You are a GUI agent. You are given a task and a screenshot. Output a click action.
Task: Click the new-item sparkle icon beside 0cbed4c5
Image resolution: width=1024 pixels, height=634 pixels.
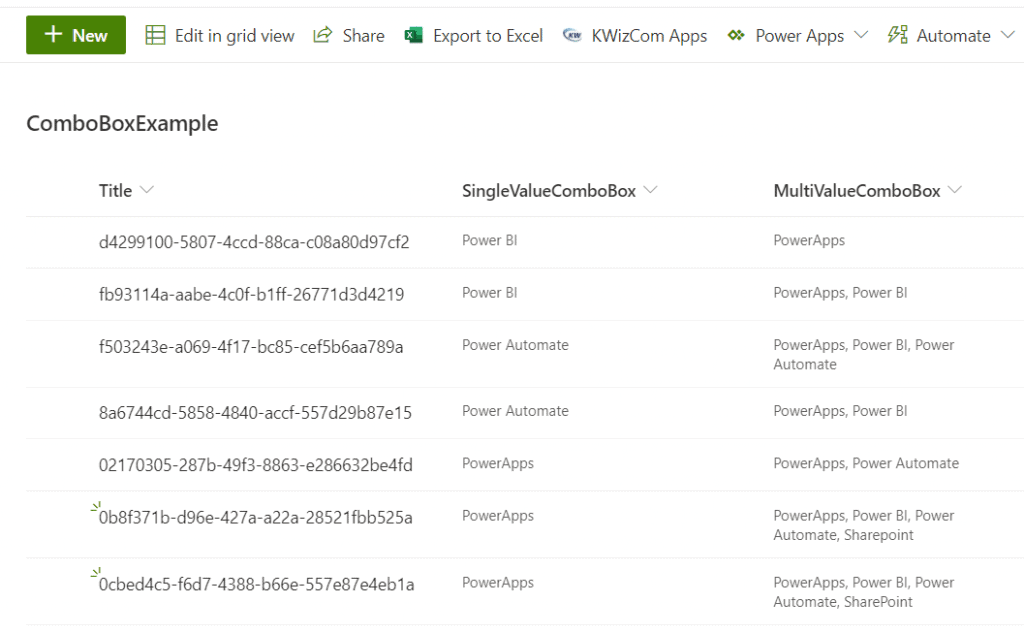click(96, 573)
